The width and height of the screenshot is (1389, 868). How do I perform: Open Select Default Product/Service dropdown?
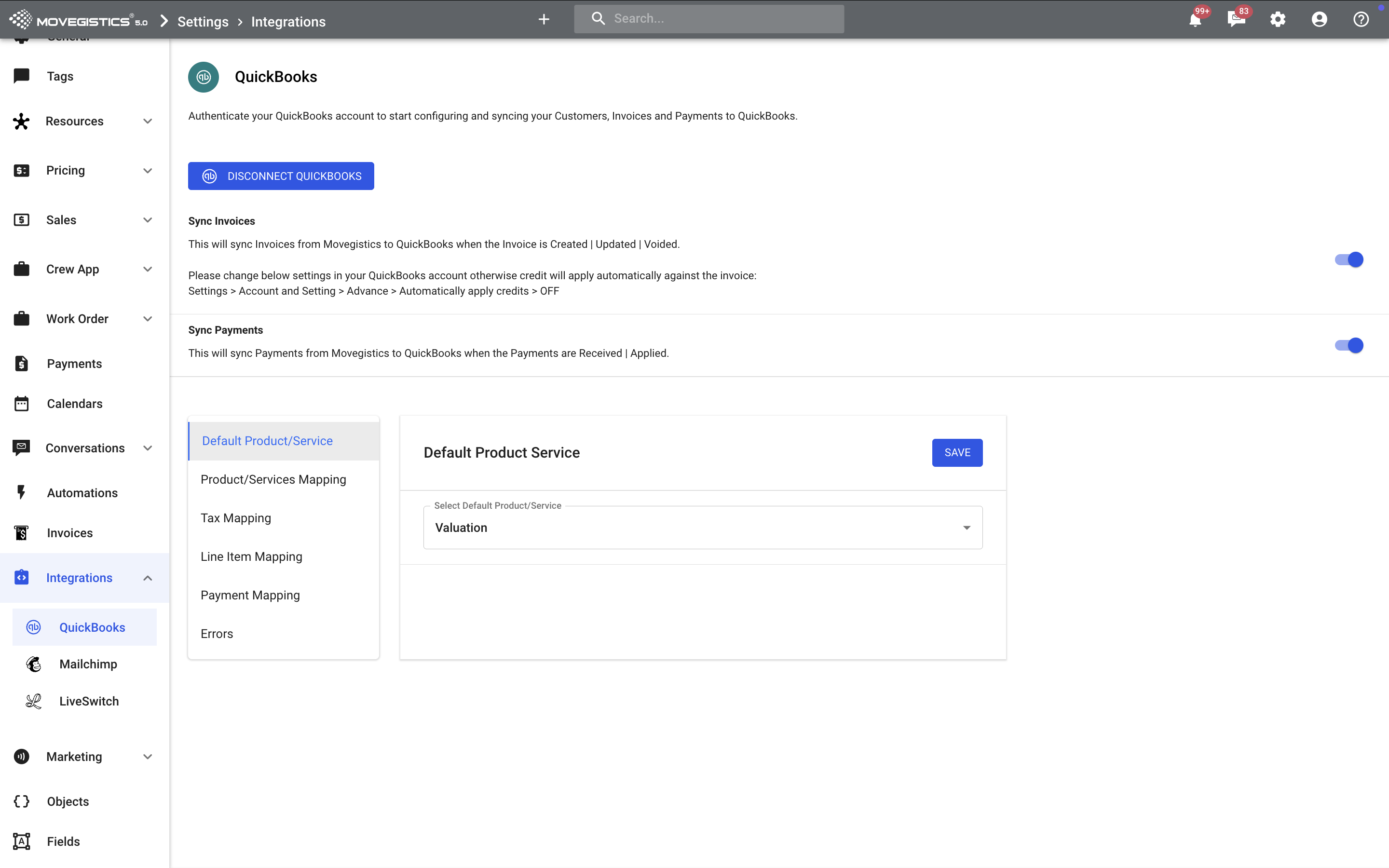703,528
